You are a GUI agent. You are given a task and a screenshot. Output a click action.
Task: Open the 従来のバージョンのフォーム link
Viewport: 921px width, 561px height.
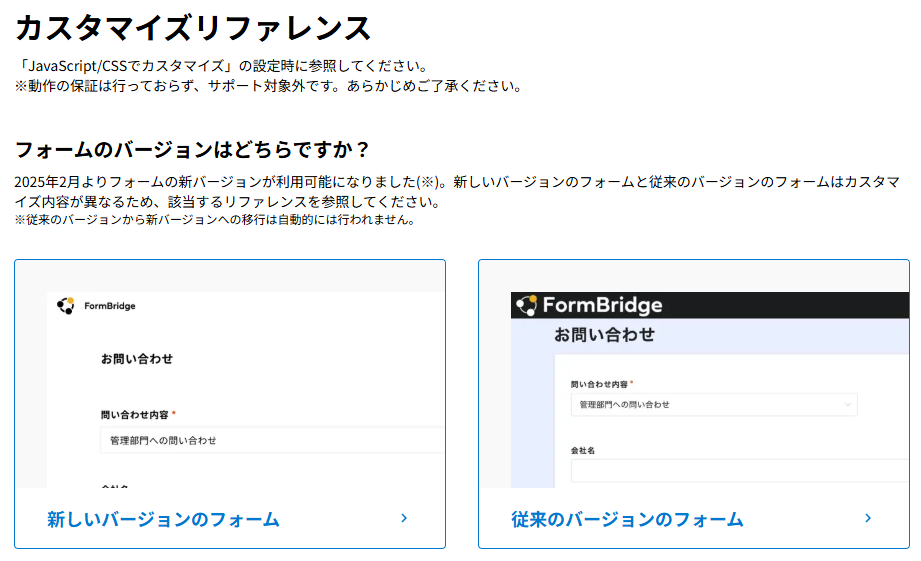627,519
